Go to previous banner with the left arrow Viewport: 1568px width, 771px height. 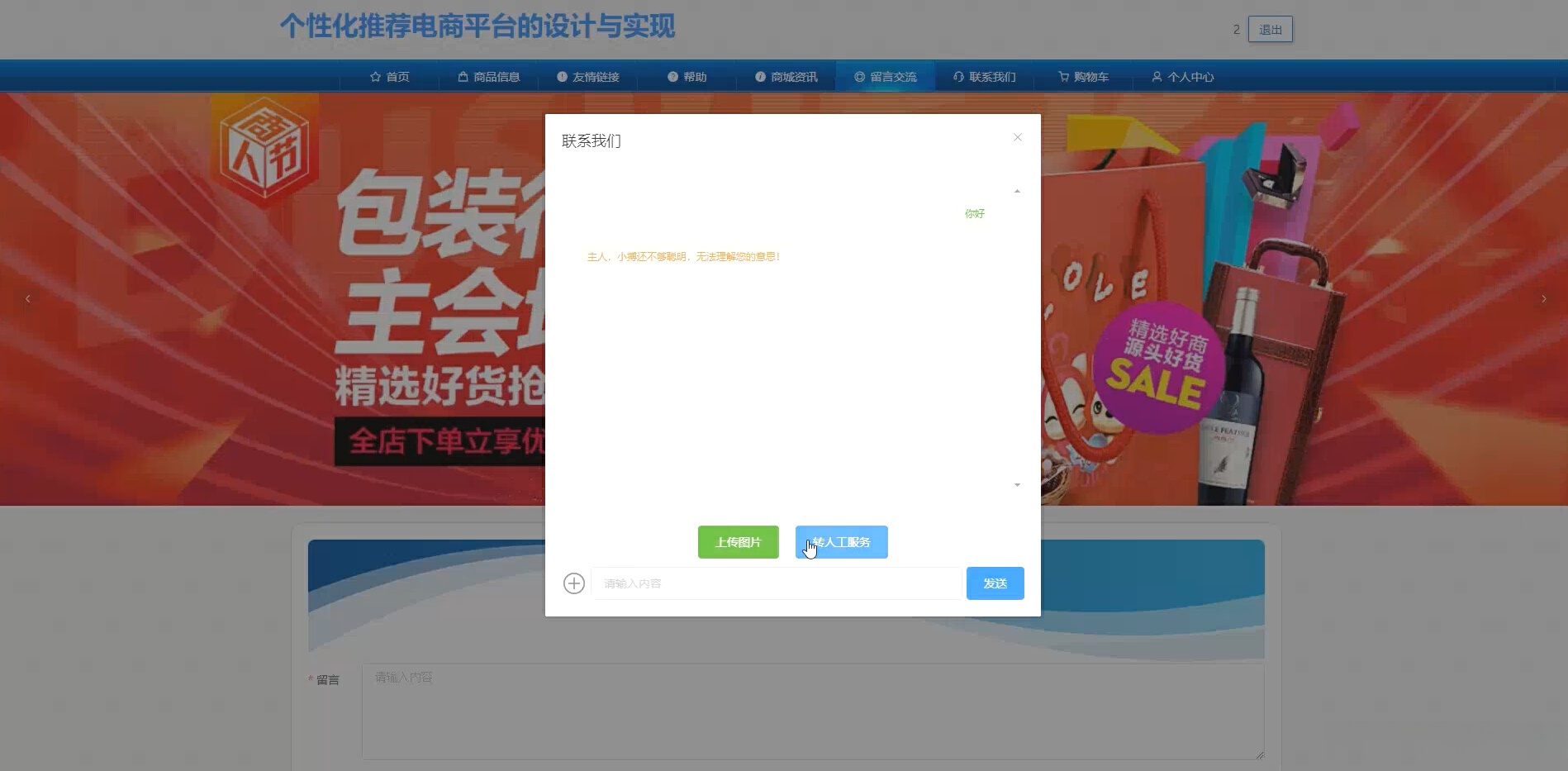[27, 298]
